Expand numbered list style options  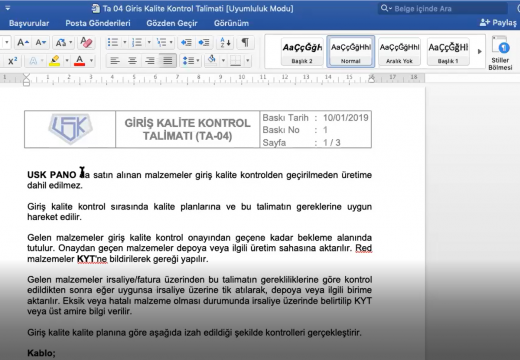click(149, 42)
